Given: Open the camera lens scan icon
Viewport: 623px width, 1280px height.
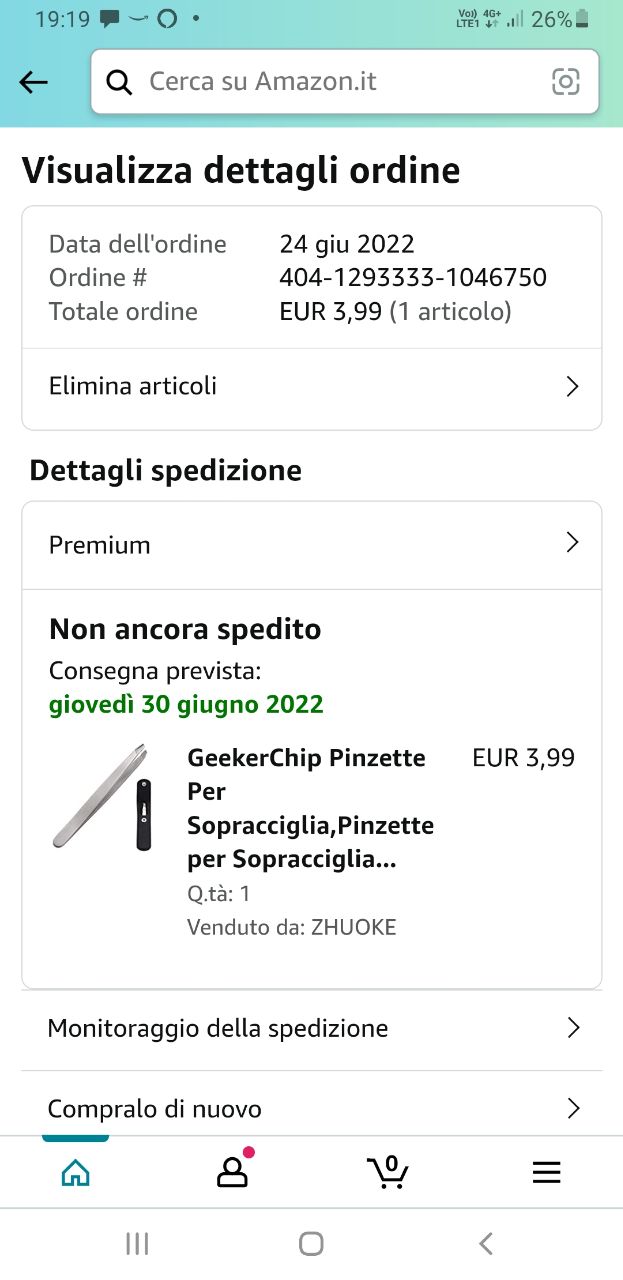Looking at the screenshot, I should [x=566, y=82].
